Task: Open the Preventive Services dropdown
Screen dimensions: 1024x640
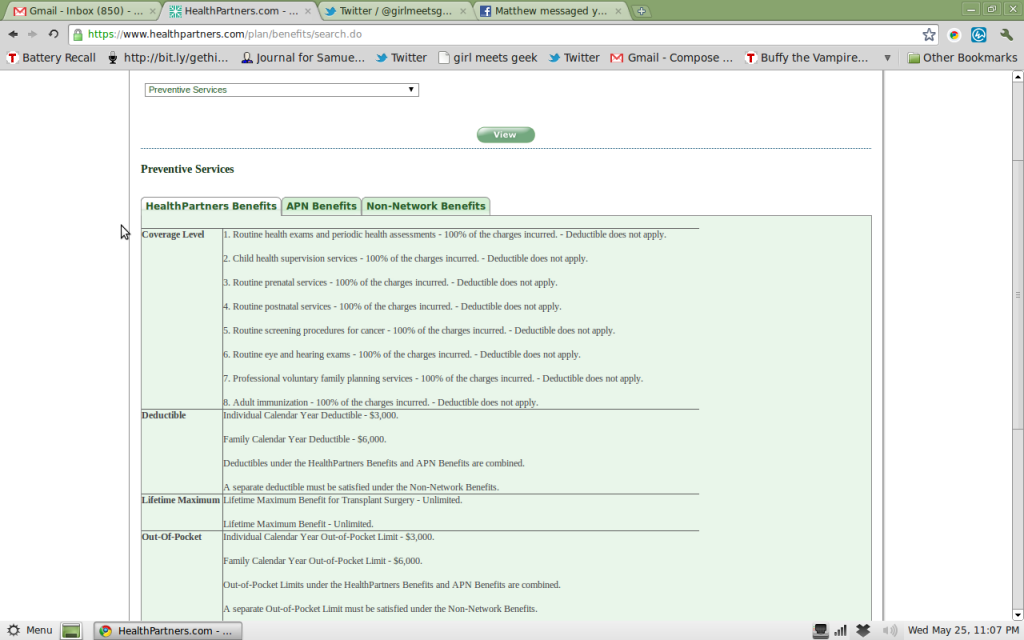Action: (281, 89)
